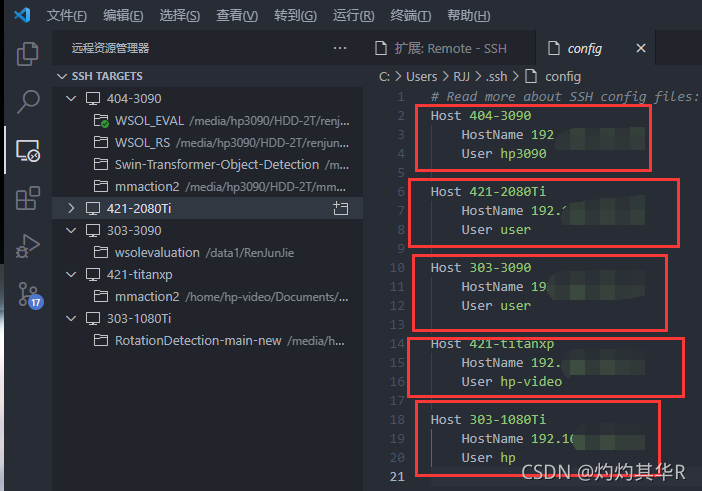Click the folder icon for WSOL_RS
Image resolution: width=702 pixels, height=491 pixels.
click(101, 142)
